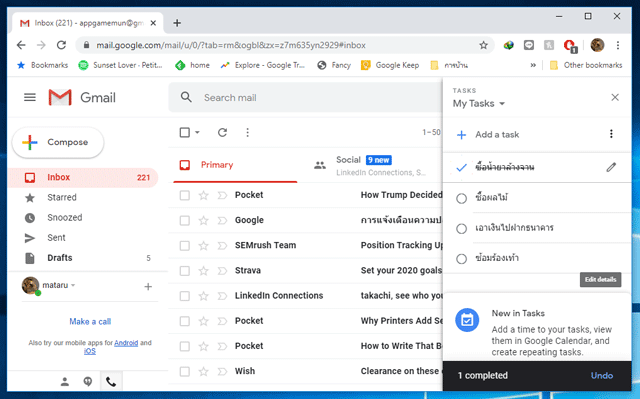The height and width of the screenshot is (399, 640).
Task: Close the Tasks side panel
Action: coord(615,97)
